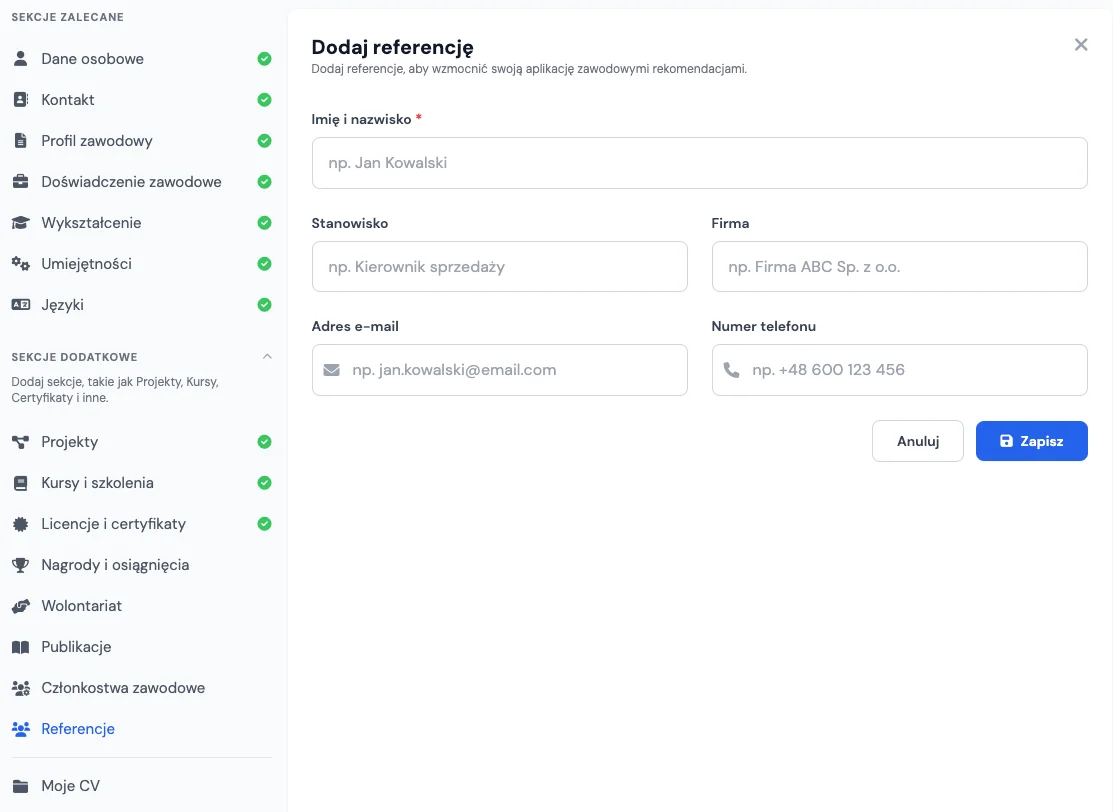Click the diagram icon beside Projekty
This screenshot has height=812, width=1113.
(21, 442)
